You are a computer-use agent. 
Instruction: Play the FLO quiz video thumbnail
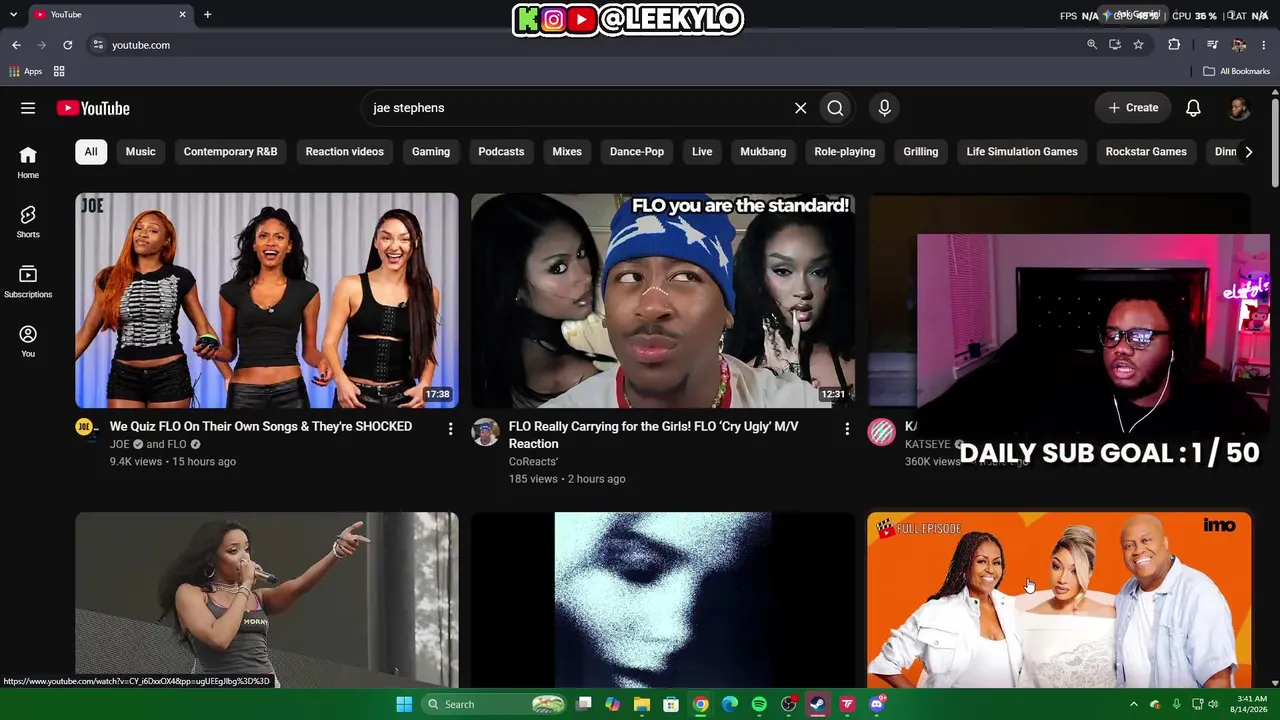(267, 300)
